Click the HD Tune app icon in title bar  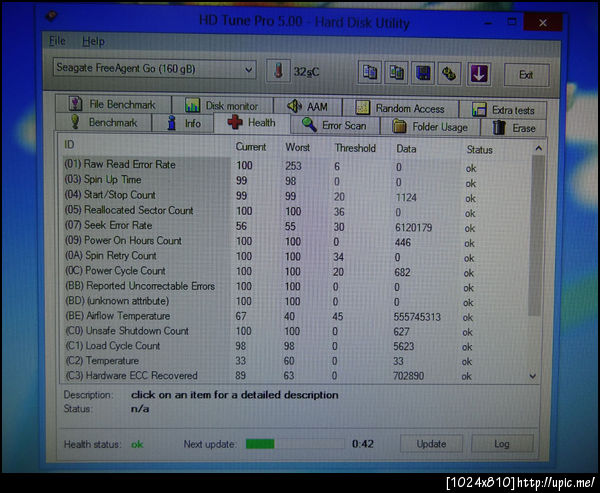pyautogui.click(x=52, y=15)
